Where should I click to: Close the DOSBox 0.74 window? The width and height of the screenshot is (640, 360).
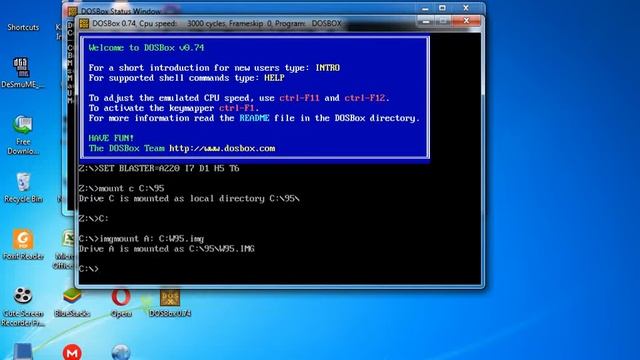(466, 21)
